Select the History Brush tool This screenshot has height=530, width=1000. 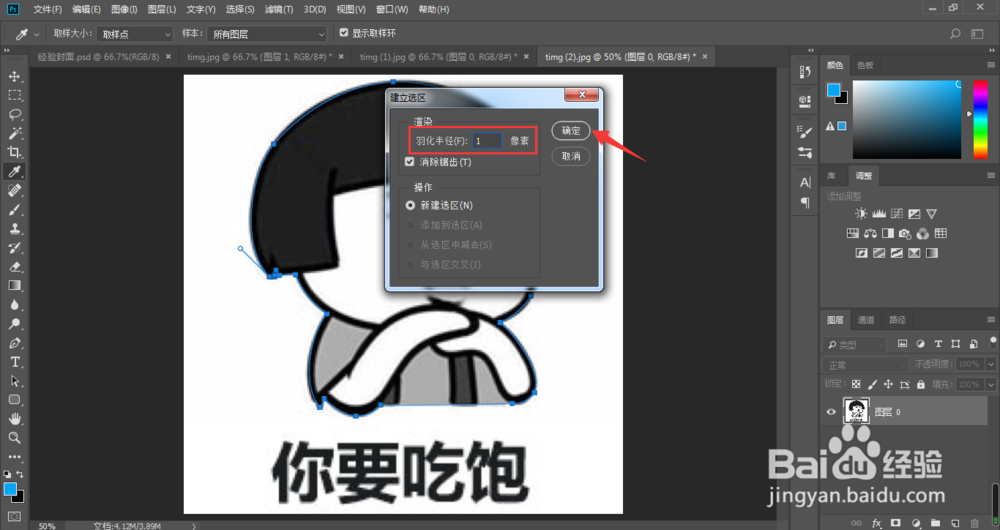pos(14,247)
